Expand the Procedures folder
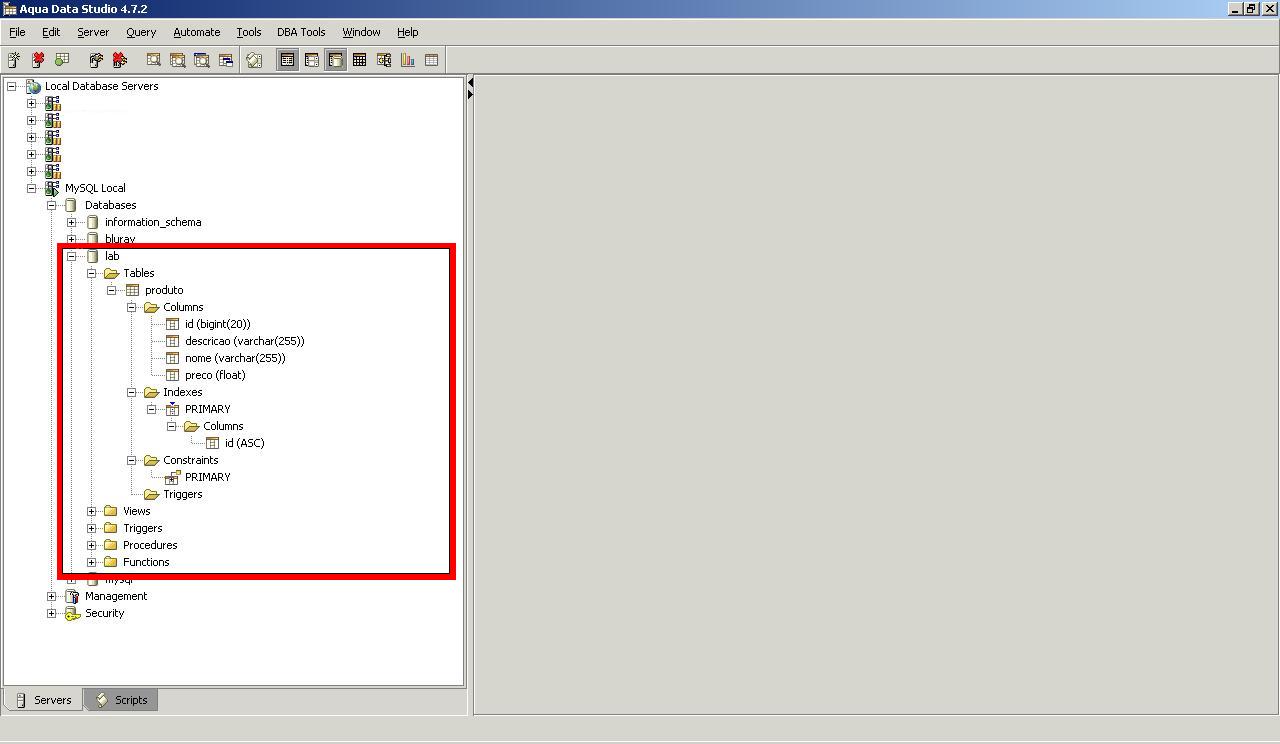The height and width of the screenshot is (744, 1280). click(92, 545)
